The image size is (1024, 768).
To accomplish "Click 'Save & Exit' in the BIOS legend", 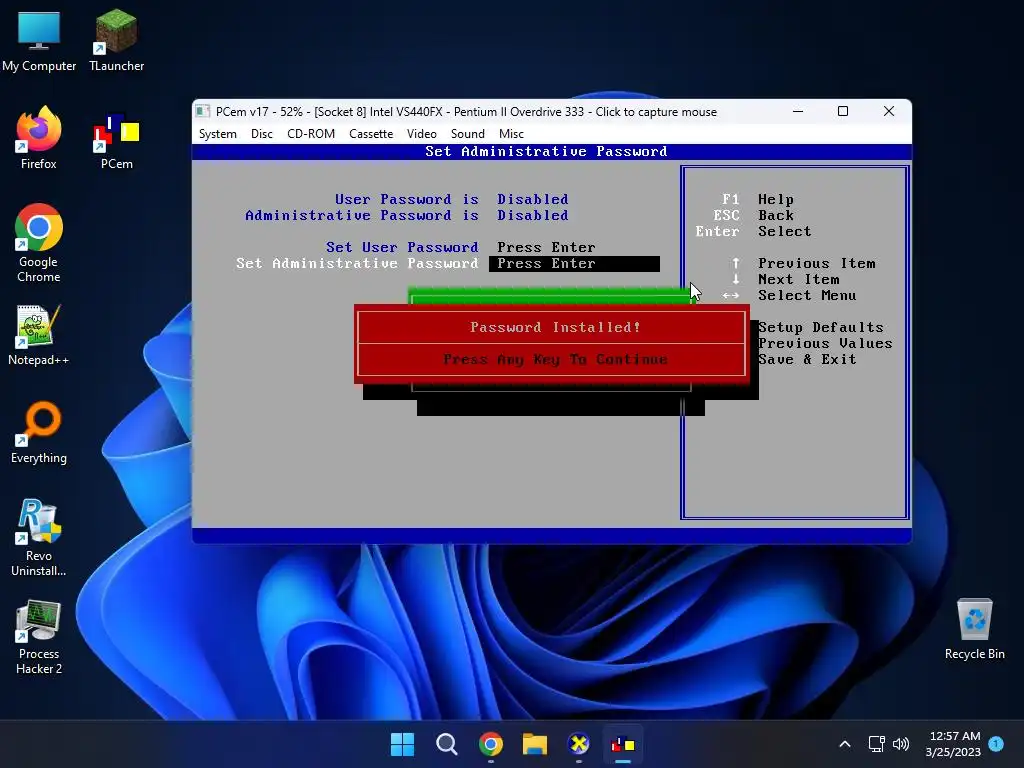I will (807, 360).
